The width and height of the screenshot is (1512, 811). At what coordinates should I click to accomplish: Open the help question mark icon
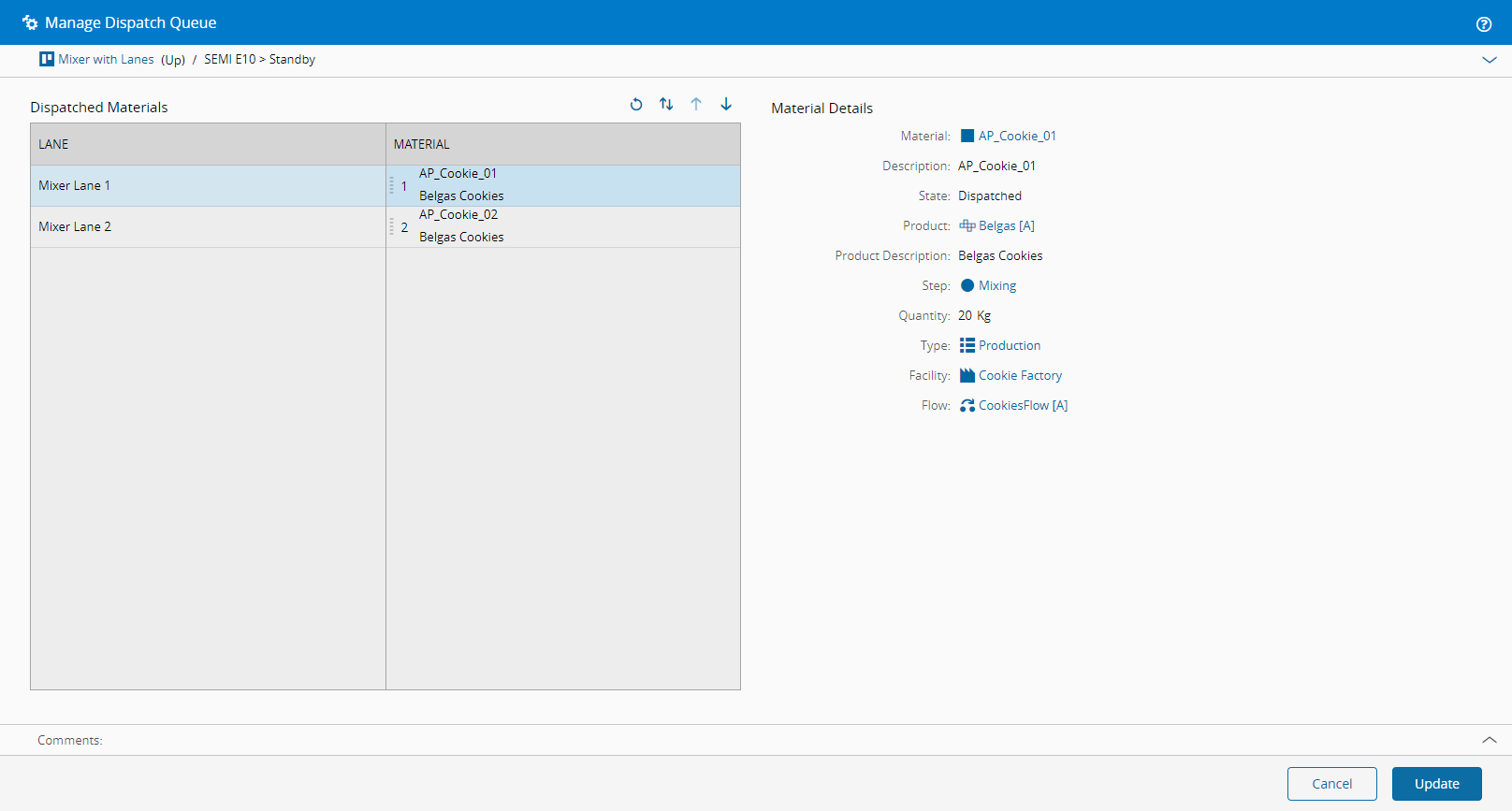(1484, 24)
